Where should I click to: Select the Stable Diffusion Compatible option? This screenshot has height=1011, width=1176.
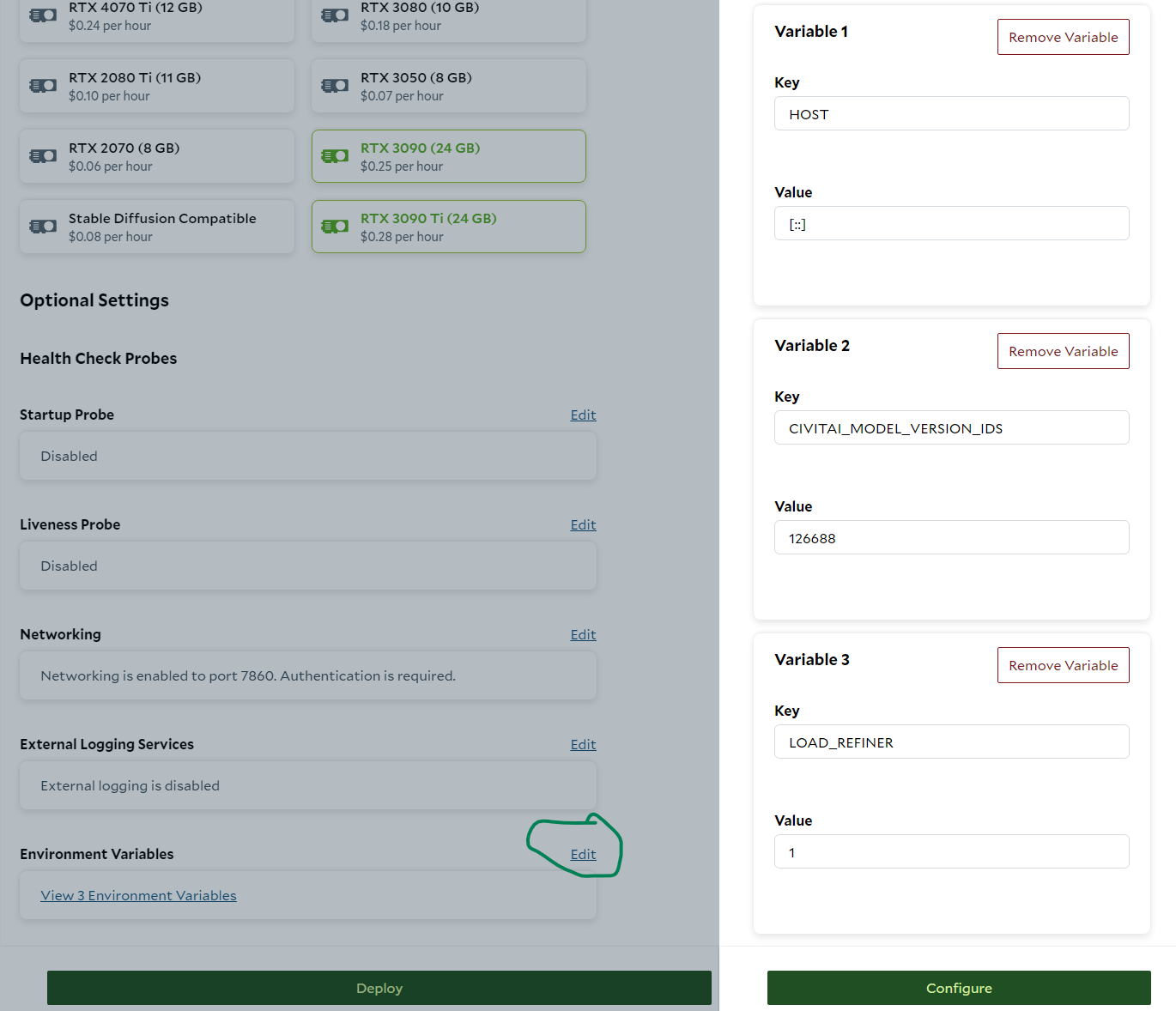pos(157,227)
